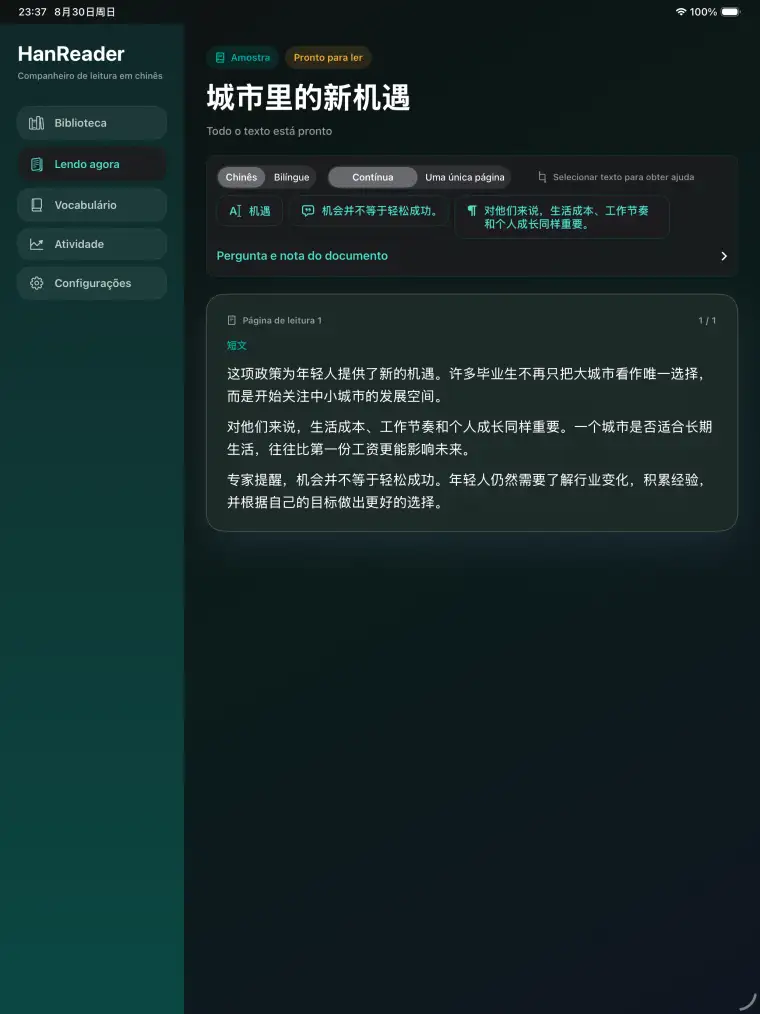
Task: Click the Pronto para ler badge
Action: pyautogui.click(x=328, y=58)
